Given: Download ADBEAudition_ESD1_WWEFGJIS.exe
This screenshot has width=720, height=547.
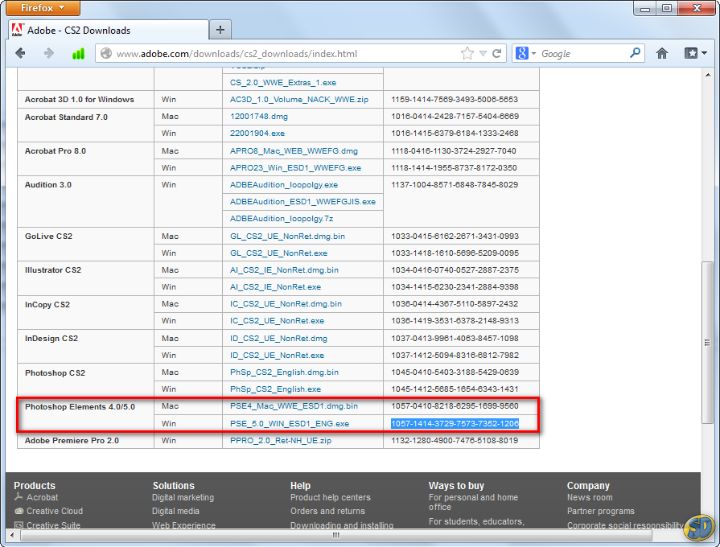Looking at the screenshot, I should 303,202.
